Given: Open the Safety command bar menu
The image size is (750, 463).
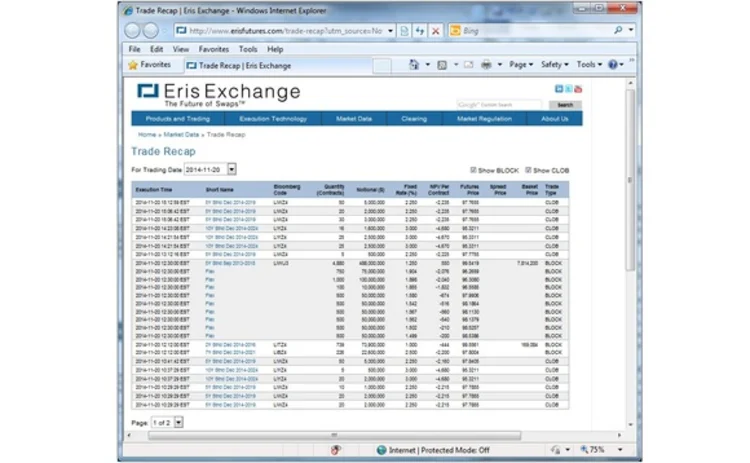Looking at the screenshot, I should pyautogui.click(x=554, y=65).
